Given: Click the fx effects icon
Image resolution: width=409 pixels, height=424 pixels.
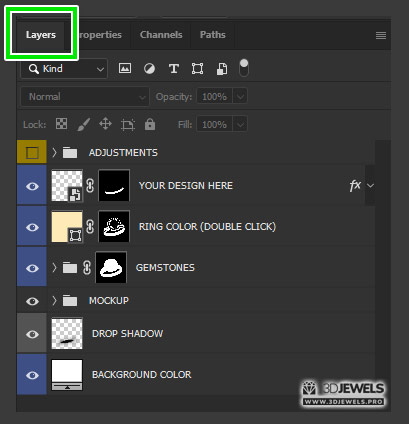Looking at the screenshot, I should tap(355, 185).
